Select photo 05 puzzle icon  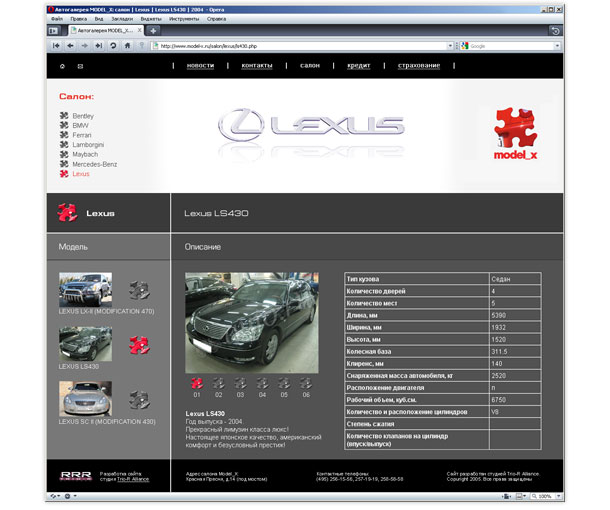pyautogui.click(x=284, y=384)
